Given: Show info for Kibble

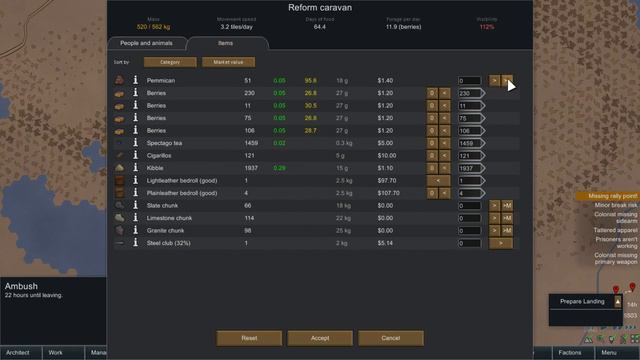Looking at the screenshot, I should [x=136, y=168].
